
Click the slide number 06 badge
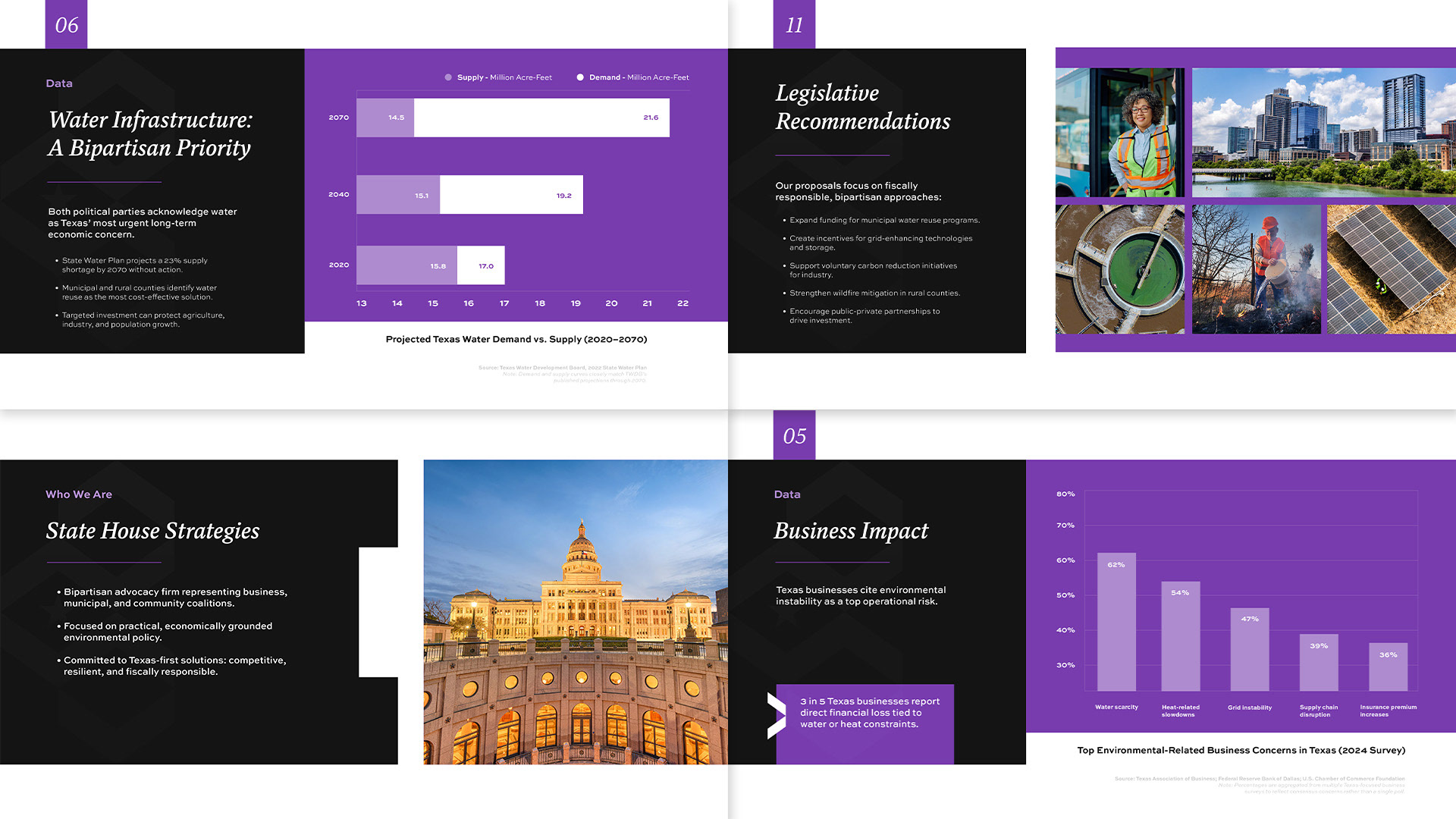(x=67, y=25)
